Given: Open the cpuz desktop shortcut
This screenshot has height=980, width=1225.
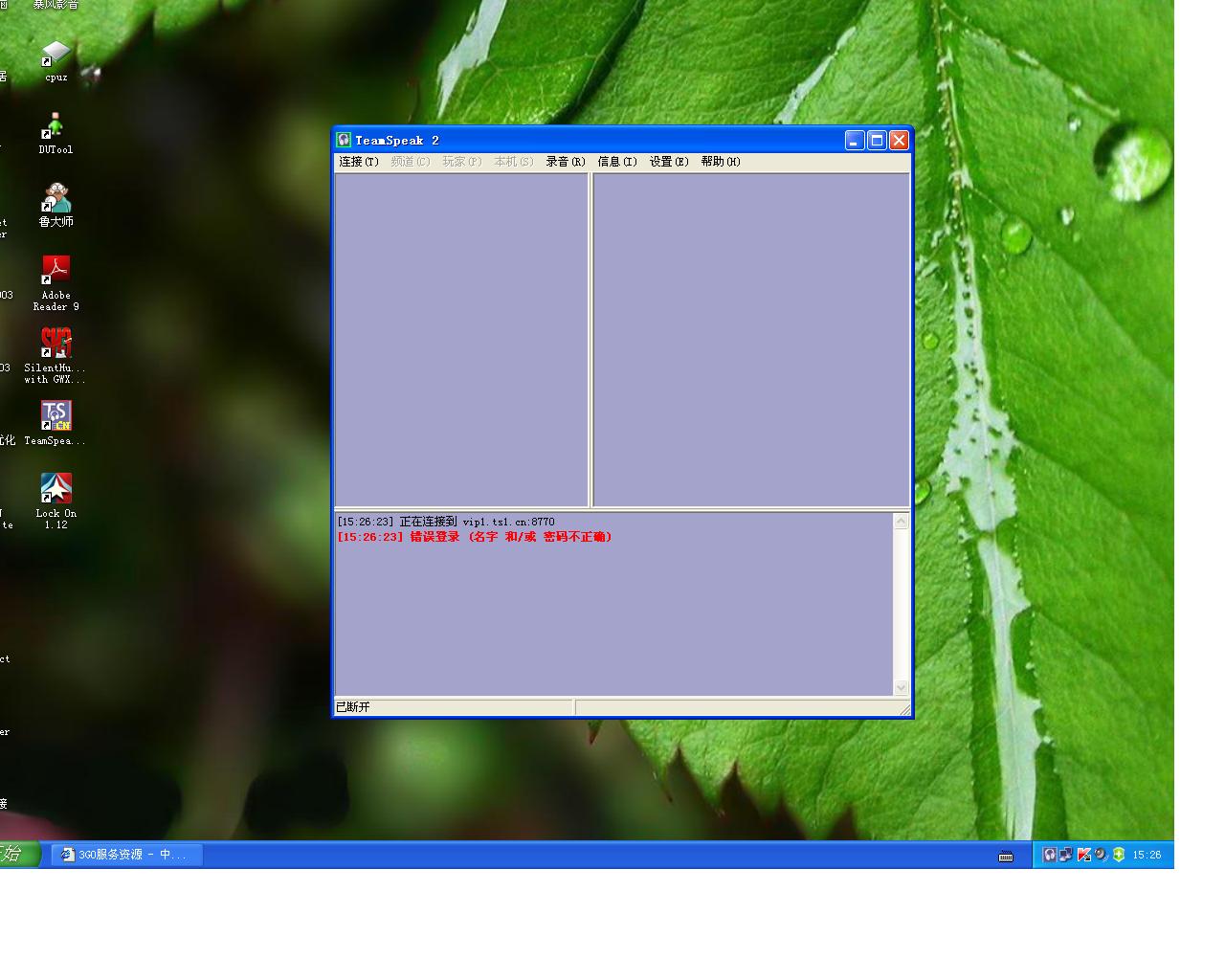Looking at the screenshot, I should coord(56,60).
